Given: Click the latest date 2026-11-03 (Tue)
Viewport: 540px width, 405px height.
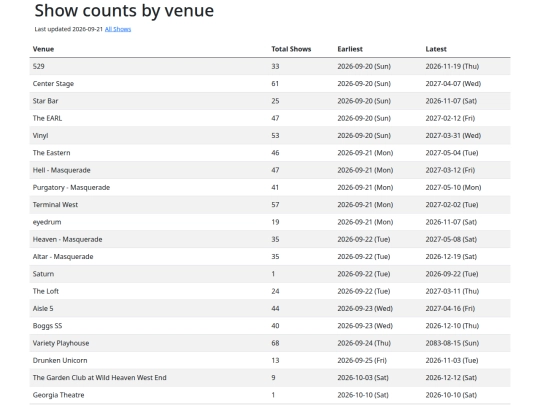Looking at the screenshot, I should click(x=452, y=360).
